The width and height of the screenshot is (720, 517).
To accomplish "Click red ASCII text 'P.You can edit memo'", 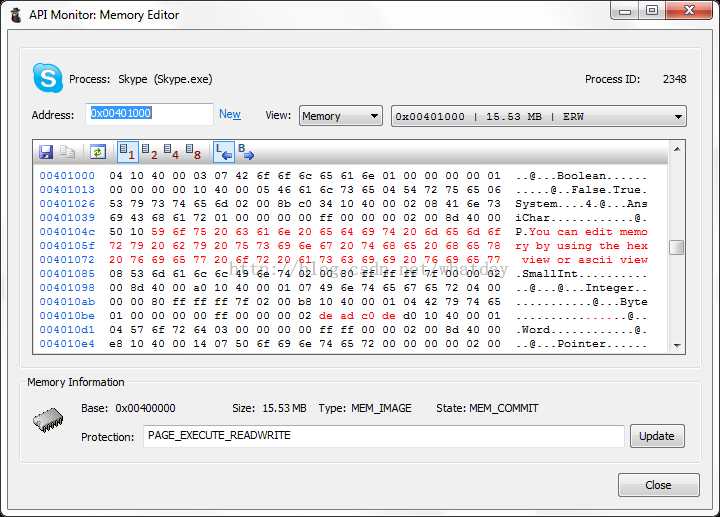I will pos(581,232).
